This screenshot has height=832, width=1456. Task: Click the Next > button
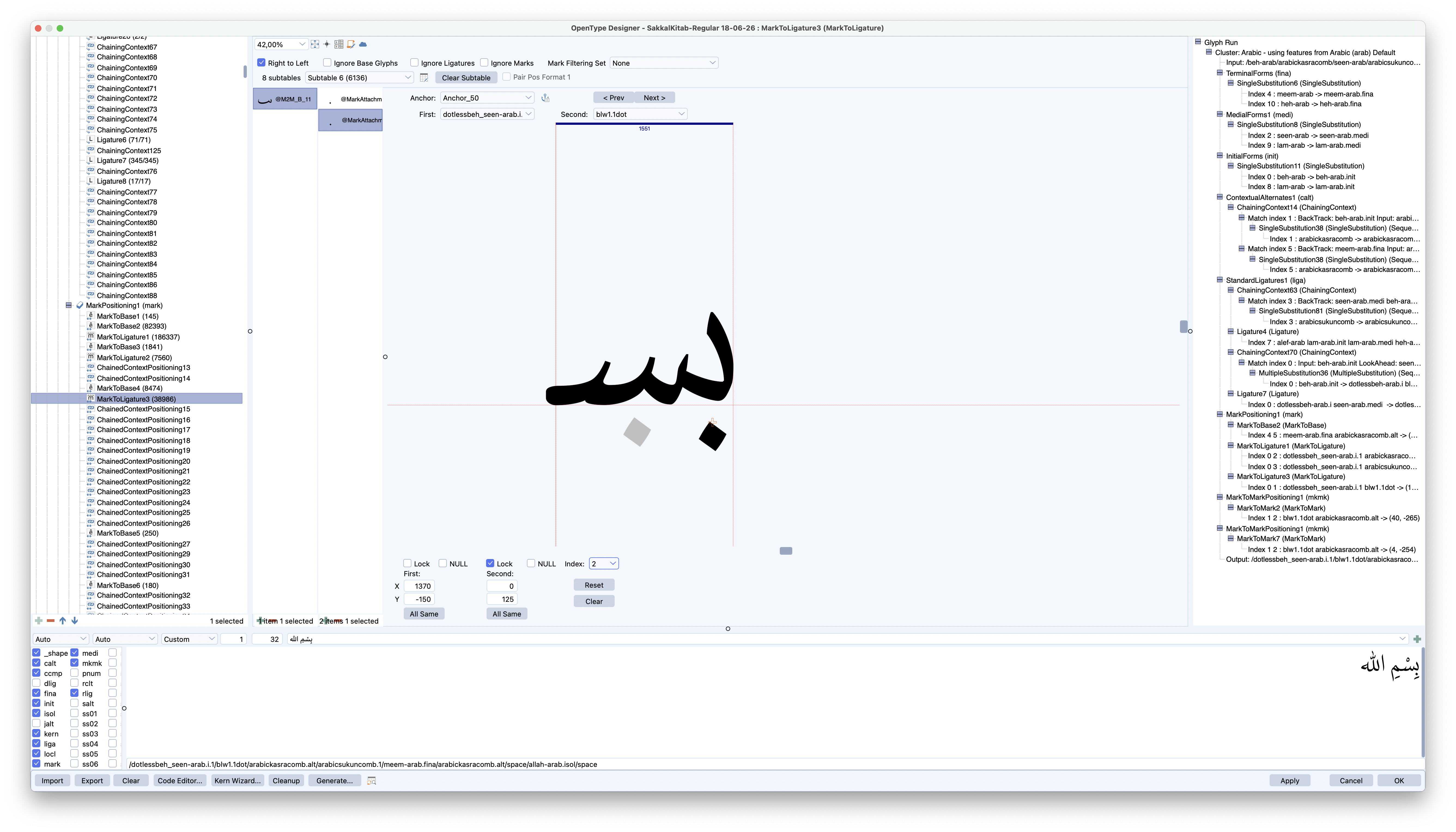pyautogui.click(x=654, y=98)
